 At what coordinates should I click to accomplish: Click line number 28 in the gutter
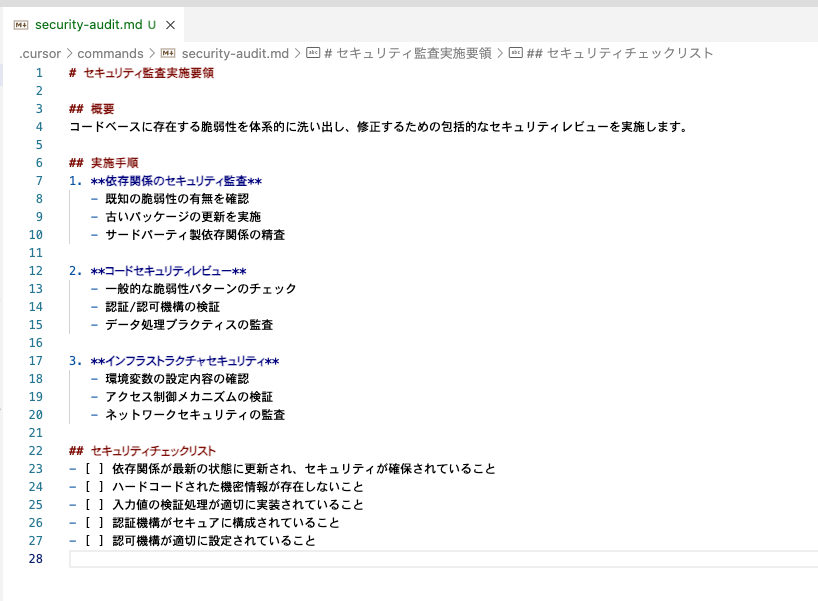35,559
